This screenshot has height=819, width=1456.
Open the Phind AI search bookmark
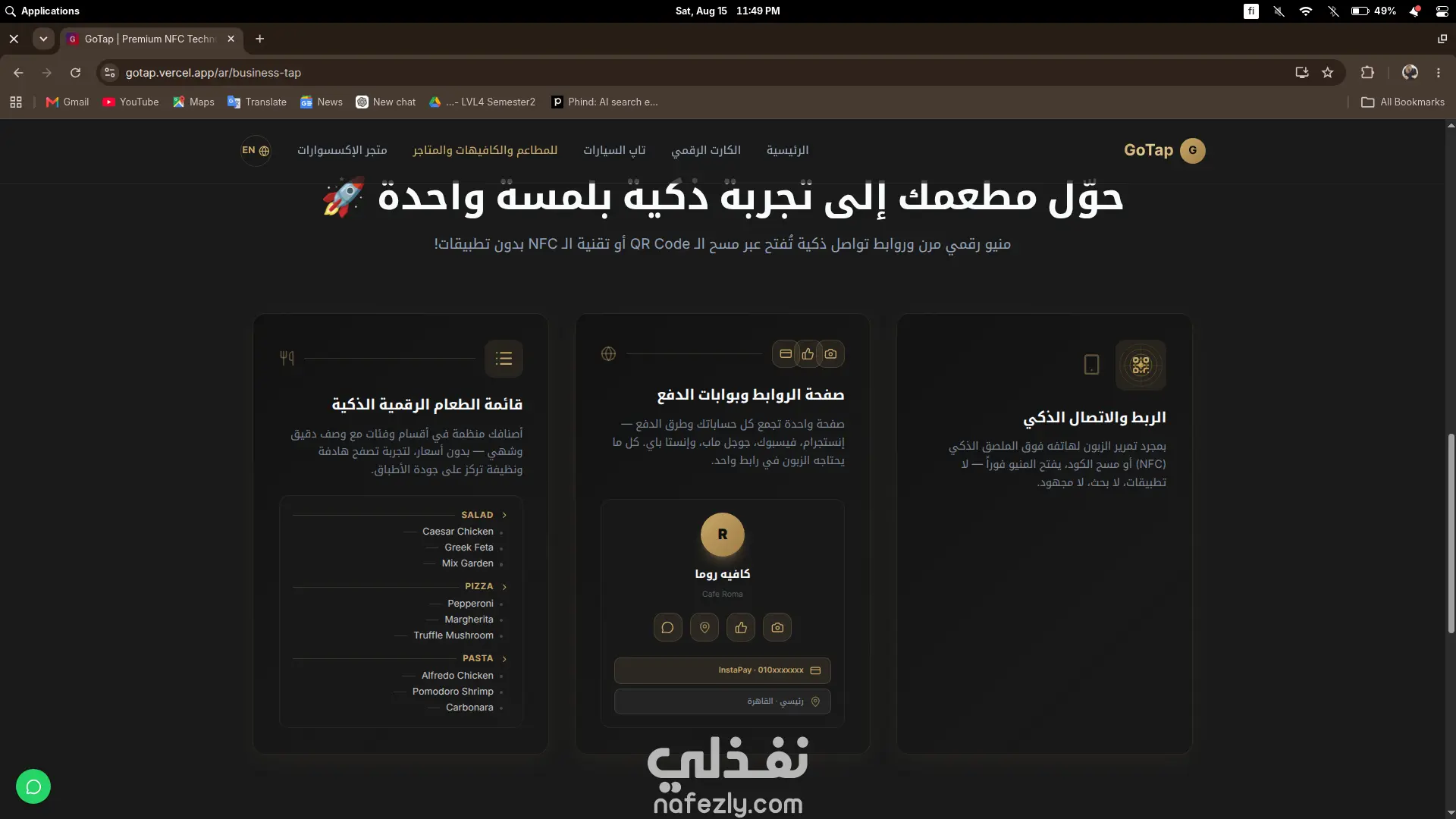605,102
